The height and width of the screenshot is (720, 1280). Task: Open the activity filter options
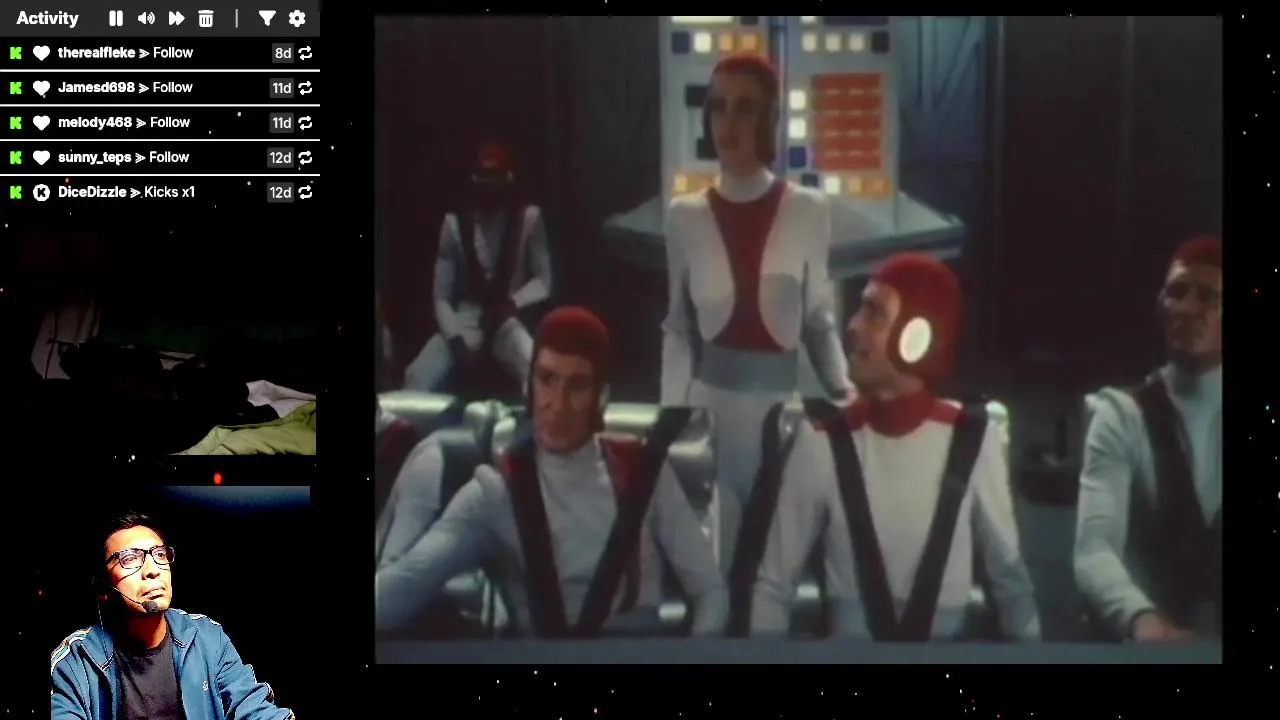pyautogui.click(x=267, y=18)
